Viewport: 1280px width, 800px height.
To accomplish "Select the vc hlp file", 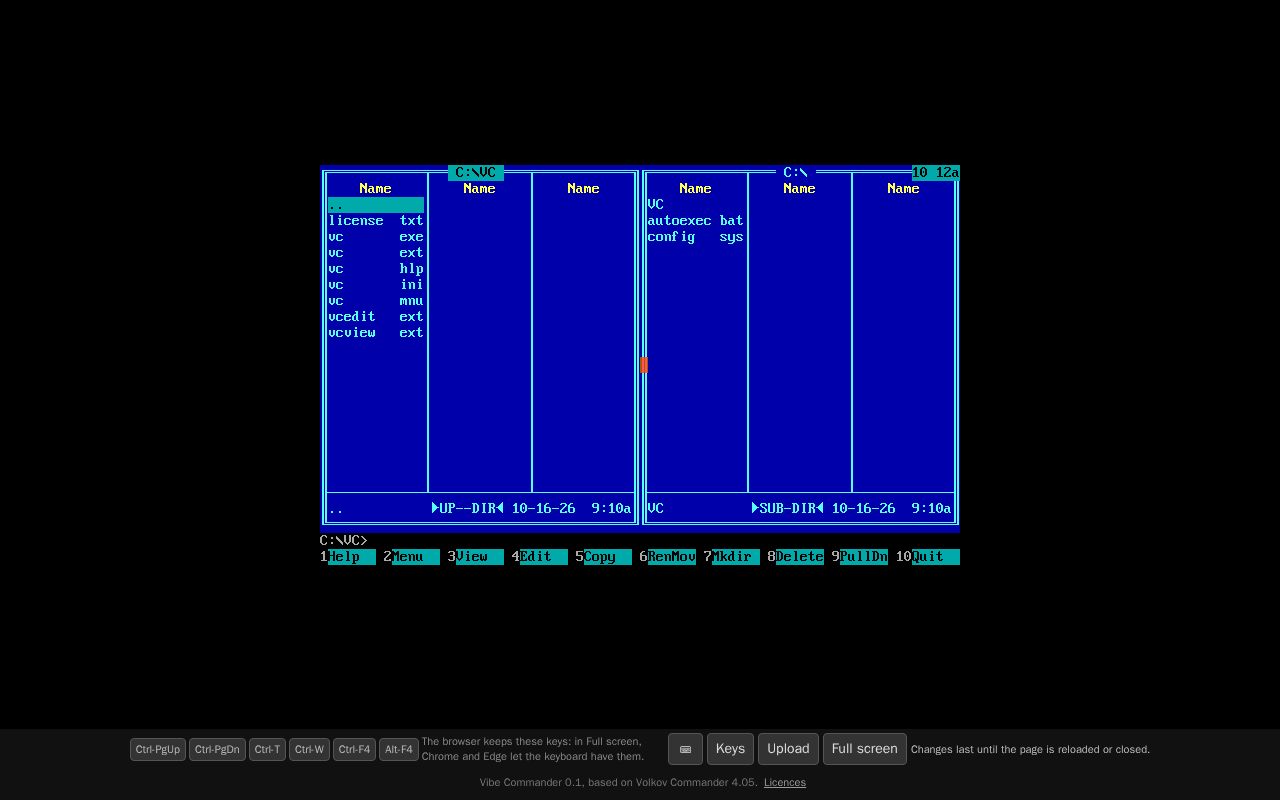I will click(x=376, y=268).
